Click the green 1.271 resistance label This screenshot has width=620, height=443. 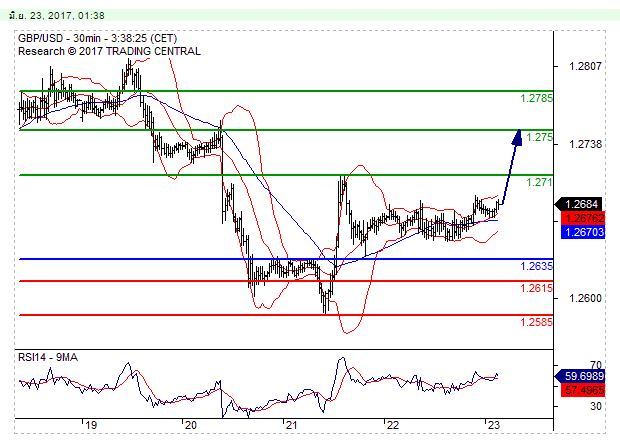539,182
